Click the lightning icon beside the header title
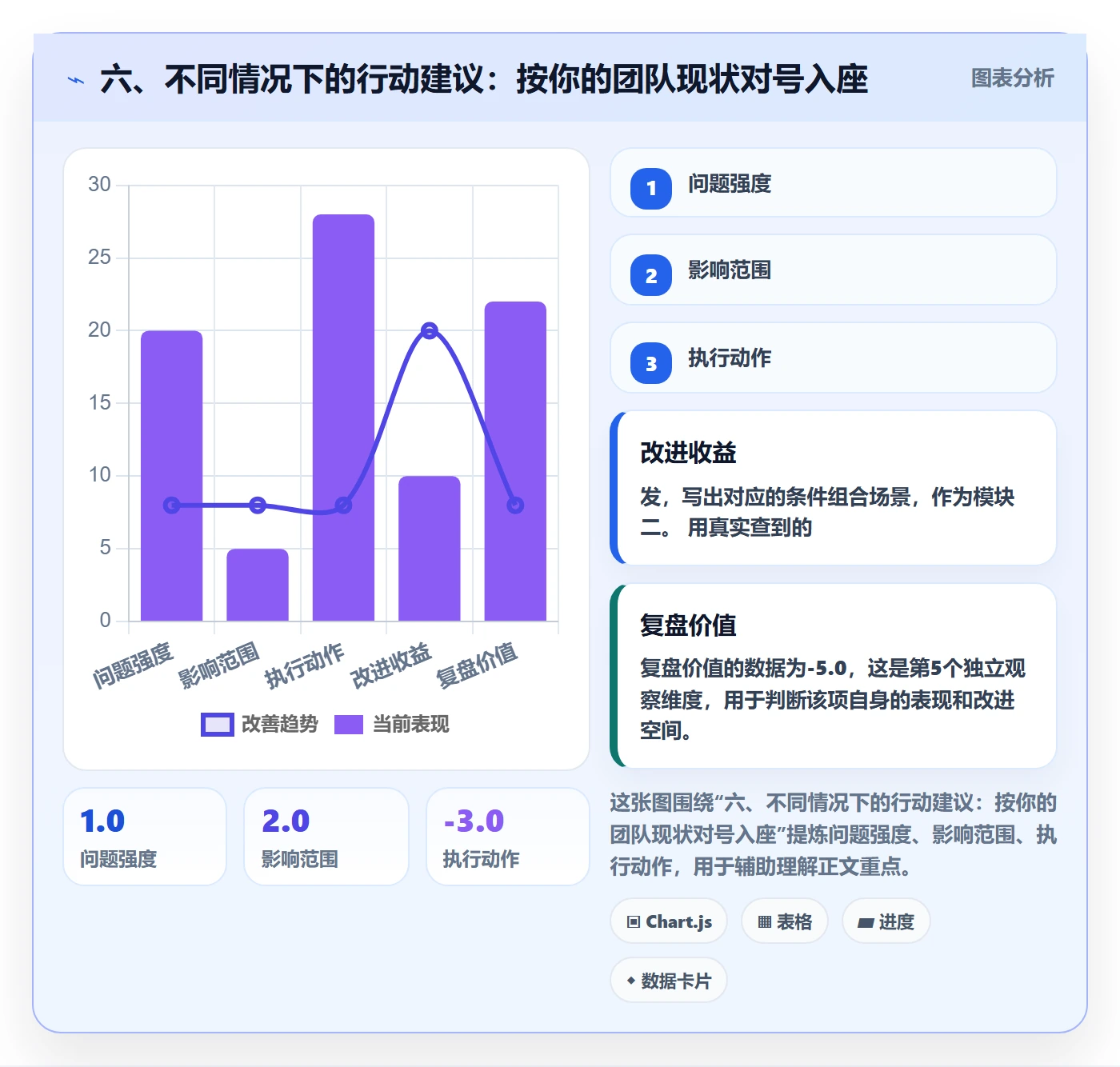 pyautogui.click(x=76, y=80)
